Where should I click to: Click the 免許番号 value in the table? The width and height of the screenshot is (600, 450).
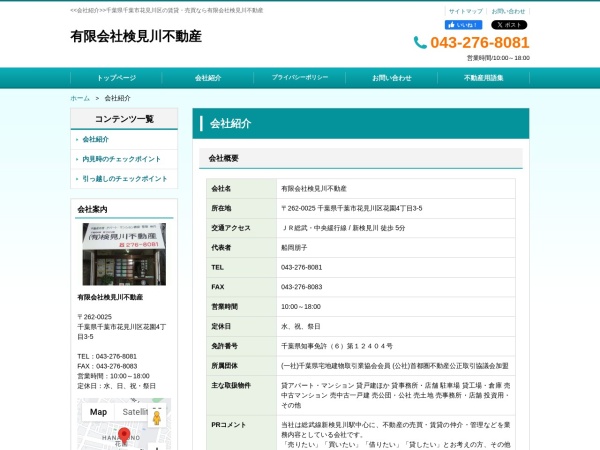point(337,346)
